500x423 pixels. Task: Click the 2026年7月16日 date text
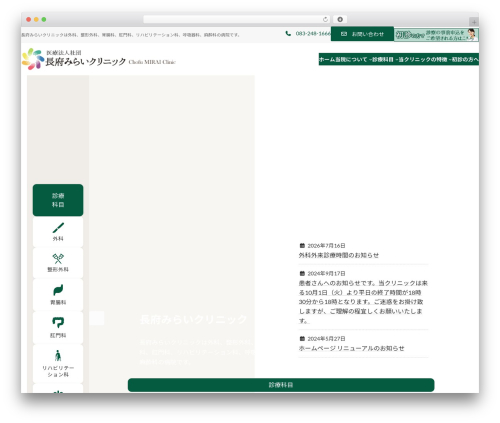coord(326,246)
